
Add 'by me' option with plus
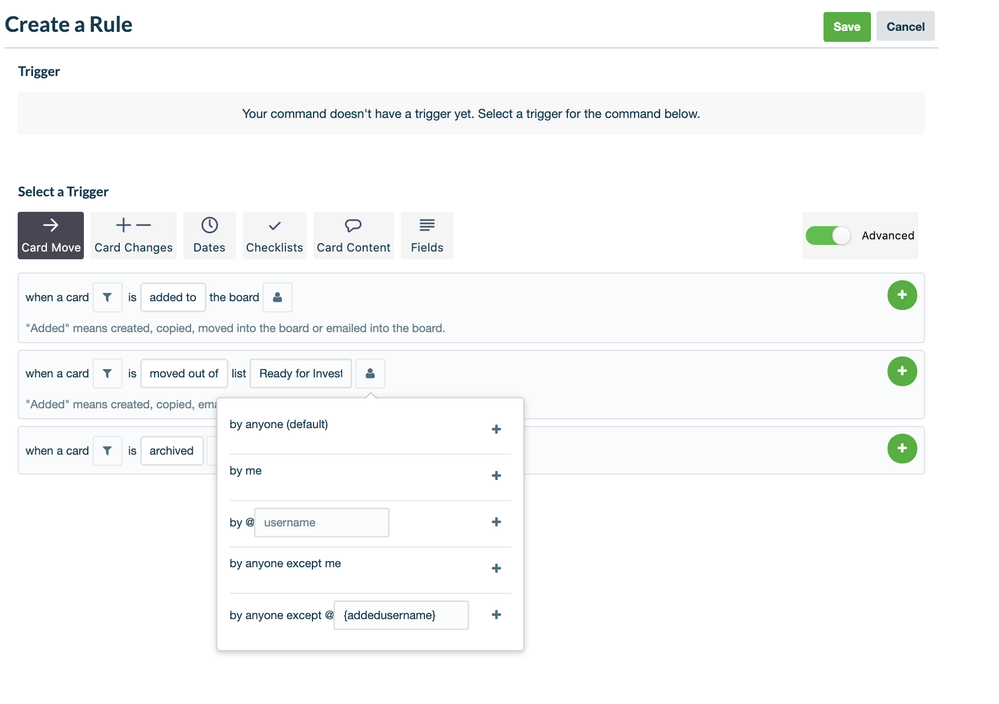click(x=496, y=476)
